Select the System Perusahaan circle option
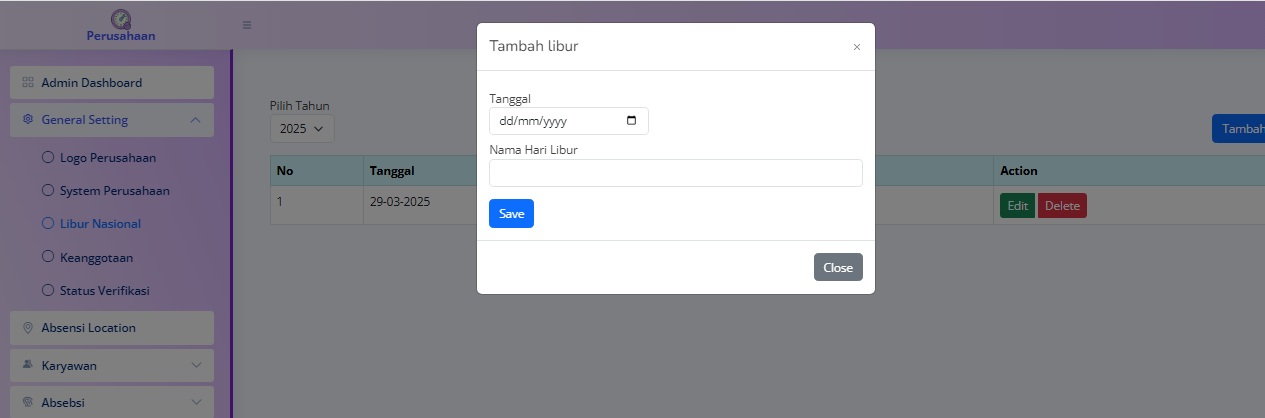The image size is (1265, 418). [47, 190]
